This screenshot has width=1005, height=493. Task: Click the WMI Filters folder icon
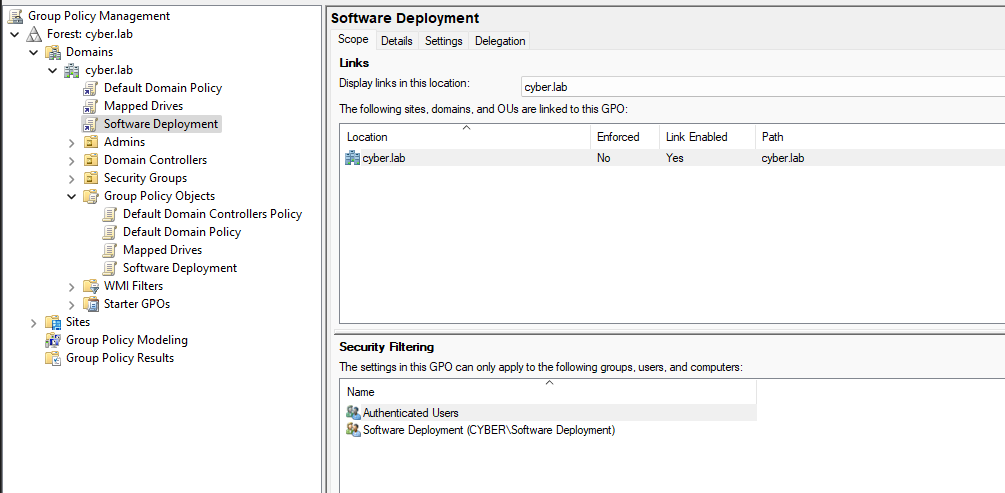91,286
